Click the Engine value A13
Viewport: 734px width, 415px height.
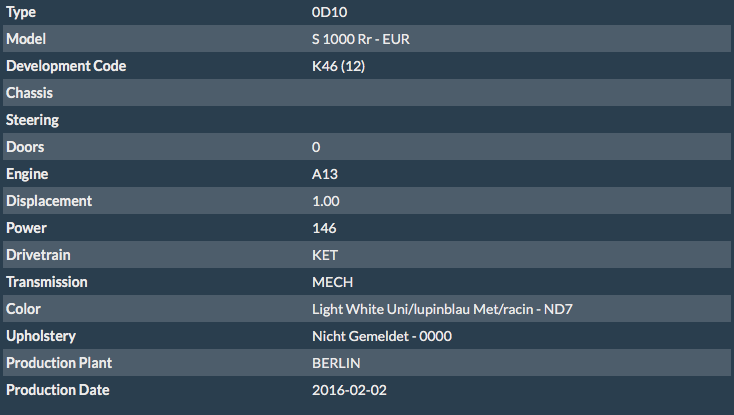[324, 174]
